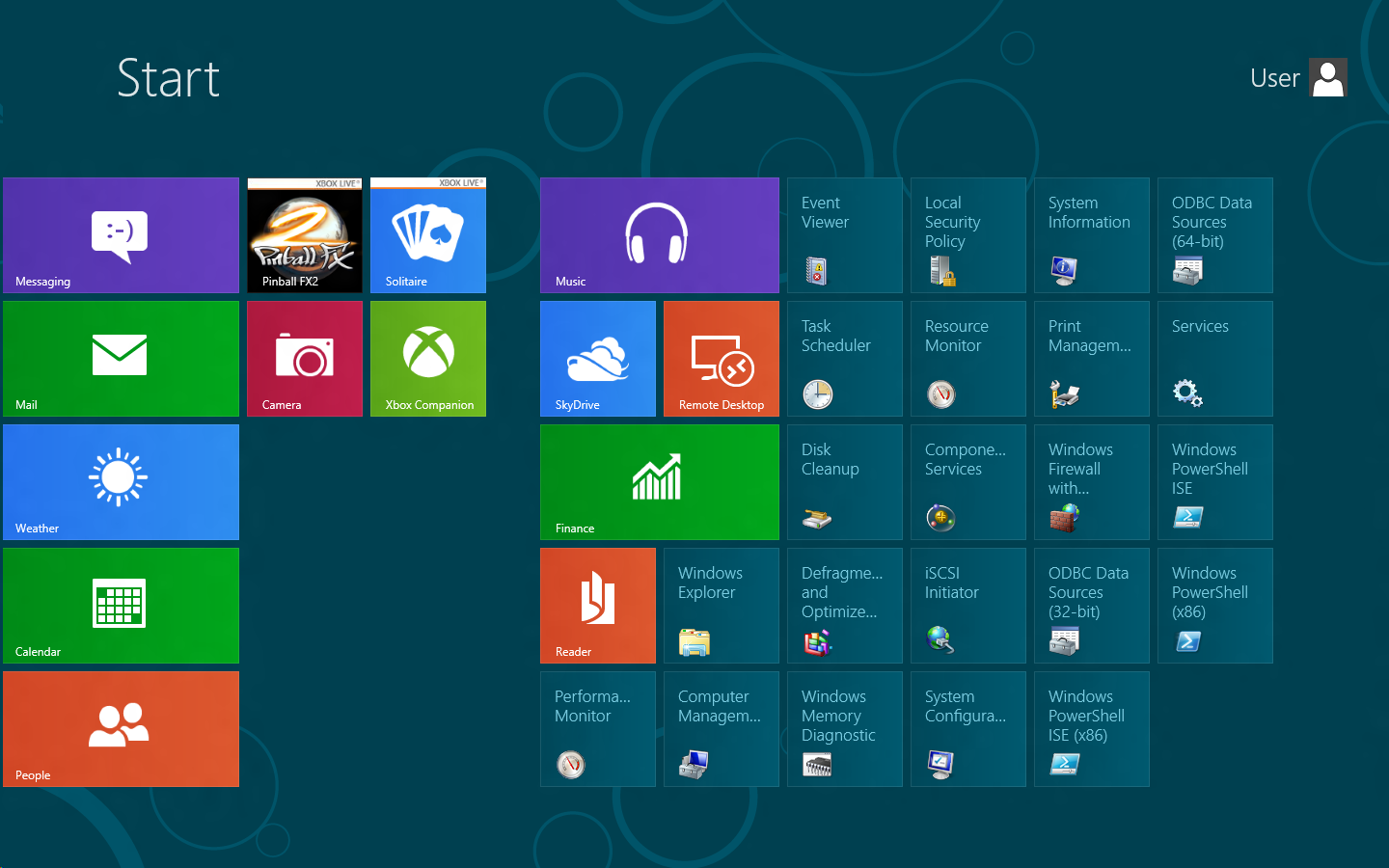This screenshot has width=1389, height=868.
Task: Open the Weather tile
Action: (x=121, y=482)
